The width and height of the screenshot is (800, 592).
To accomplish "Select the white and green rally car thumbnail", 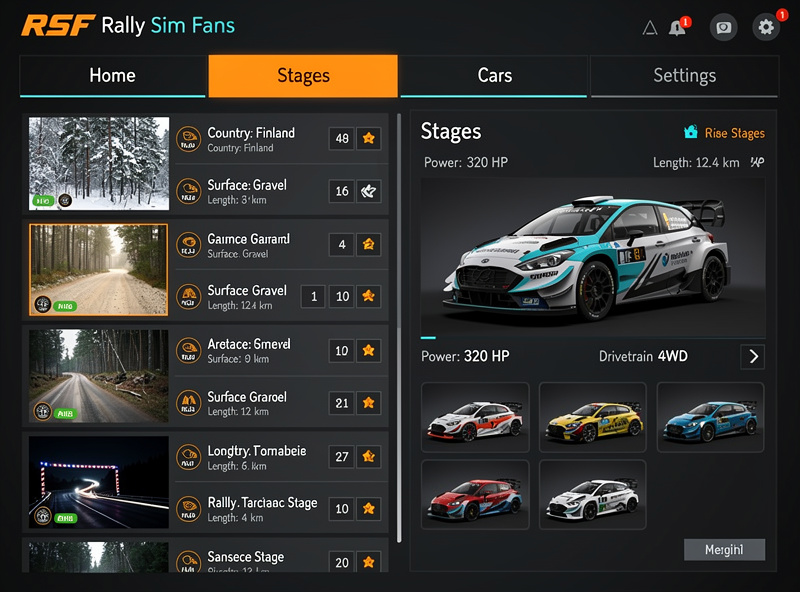I will (x=593, y=495).
